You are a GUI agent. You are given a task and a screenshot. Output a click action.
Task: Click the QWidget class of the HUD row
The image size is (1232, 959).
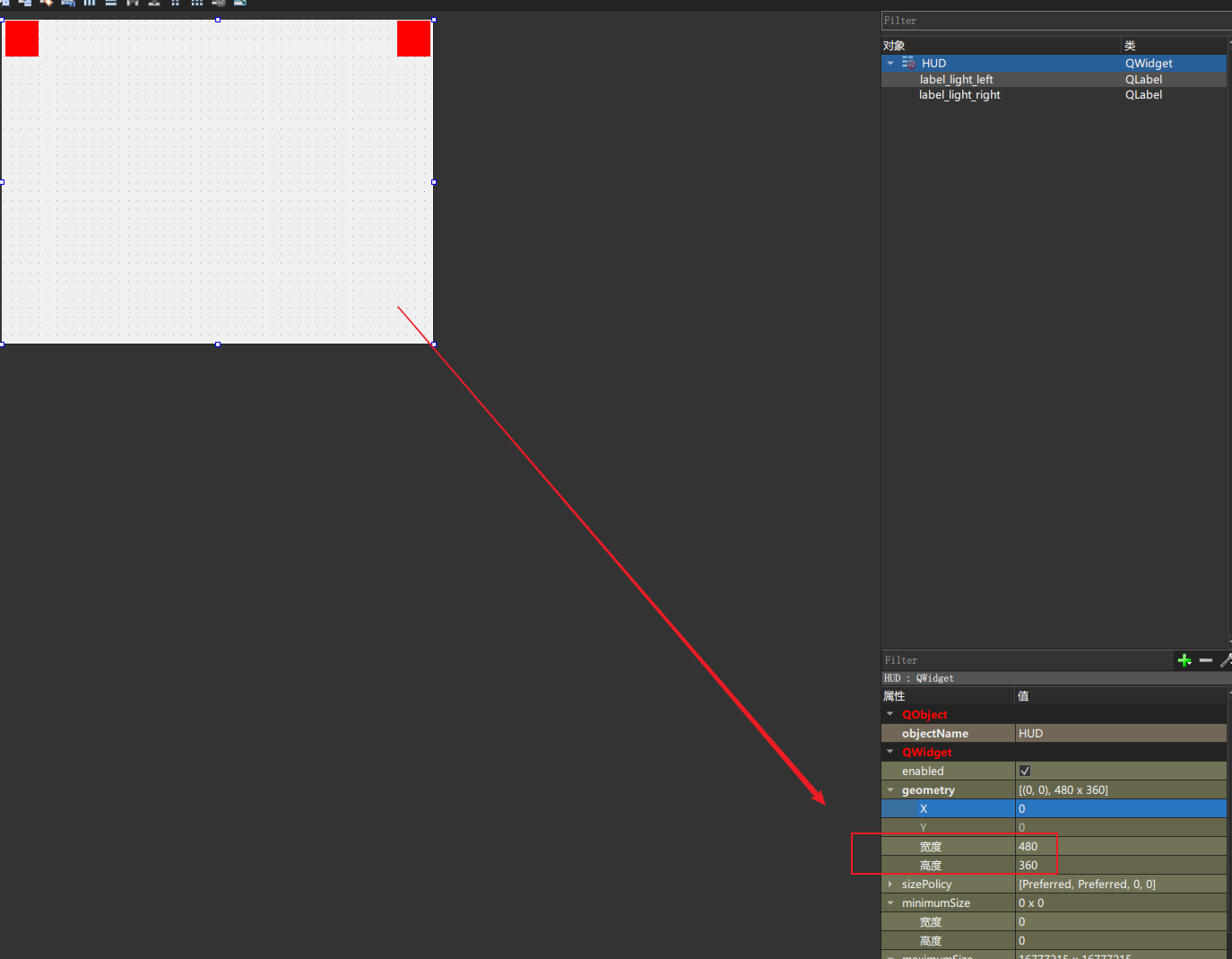(1149, 63)
